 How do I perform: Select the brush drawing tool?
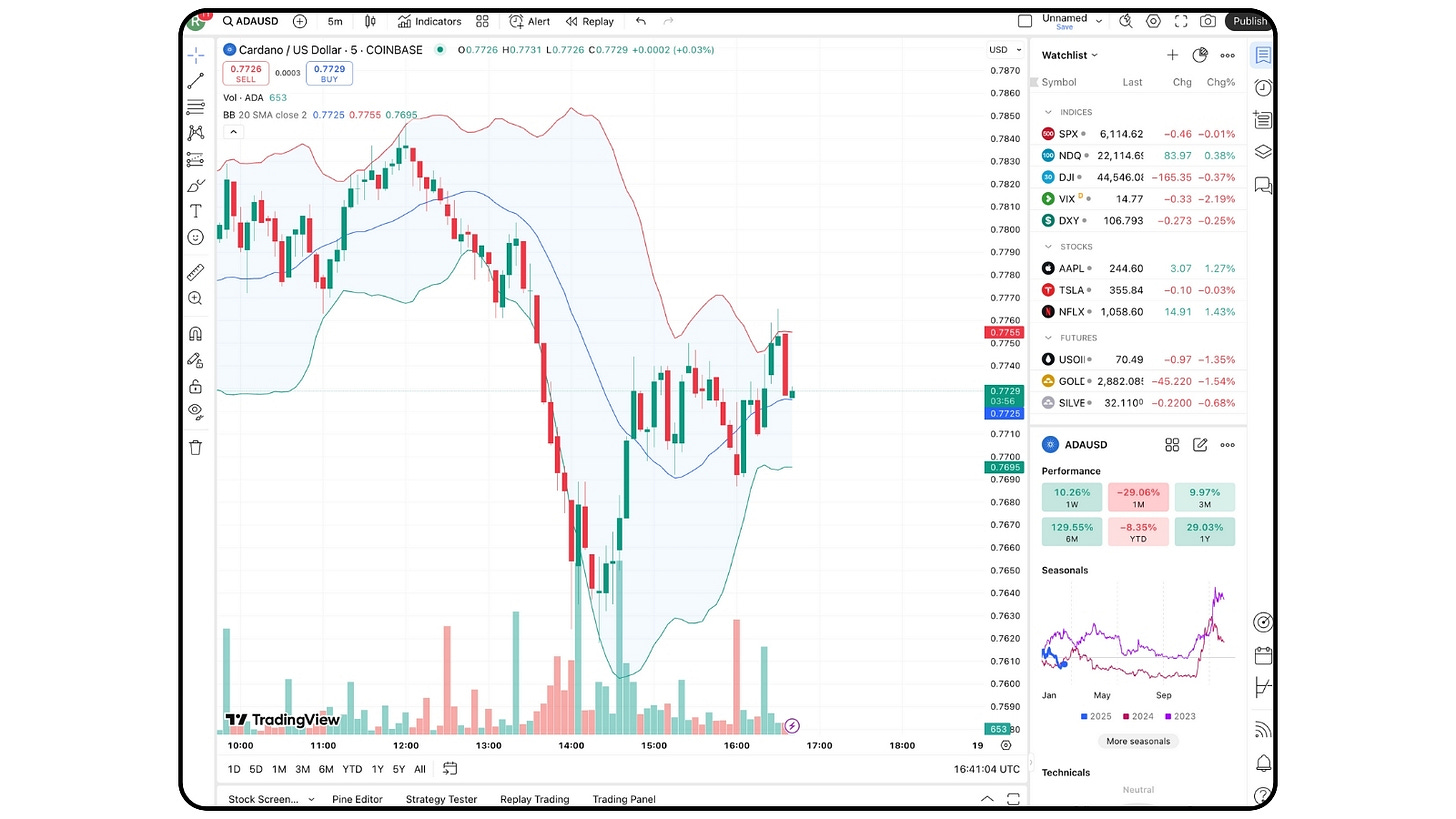coord(196,186)
